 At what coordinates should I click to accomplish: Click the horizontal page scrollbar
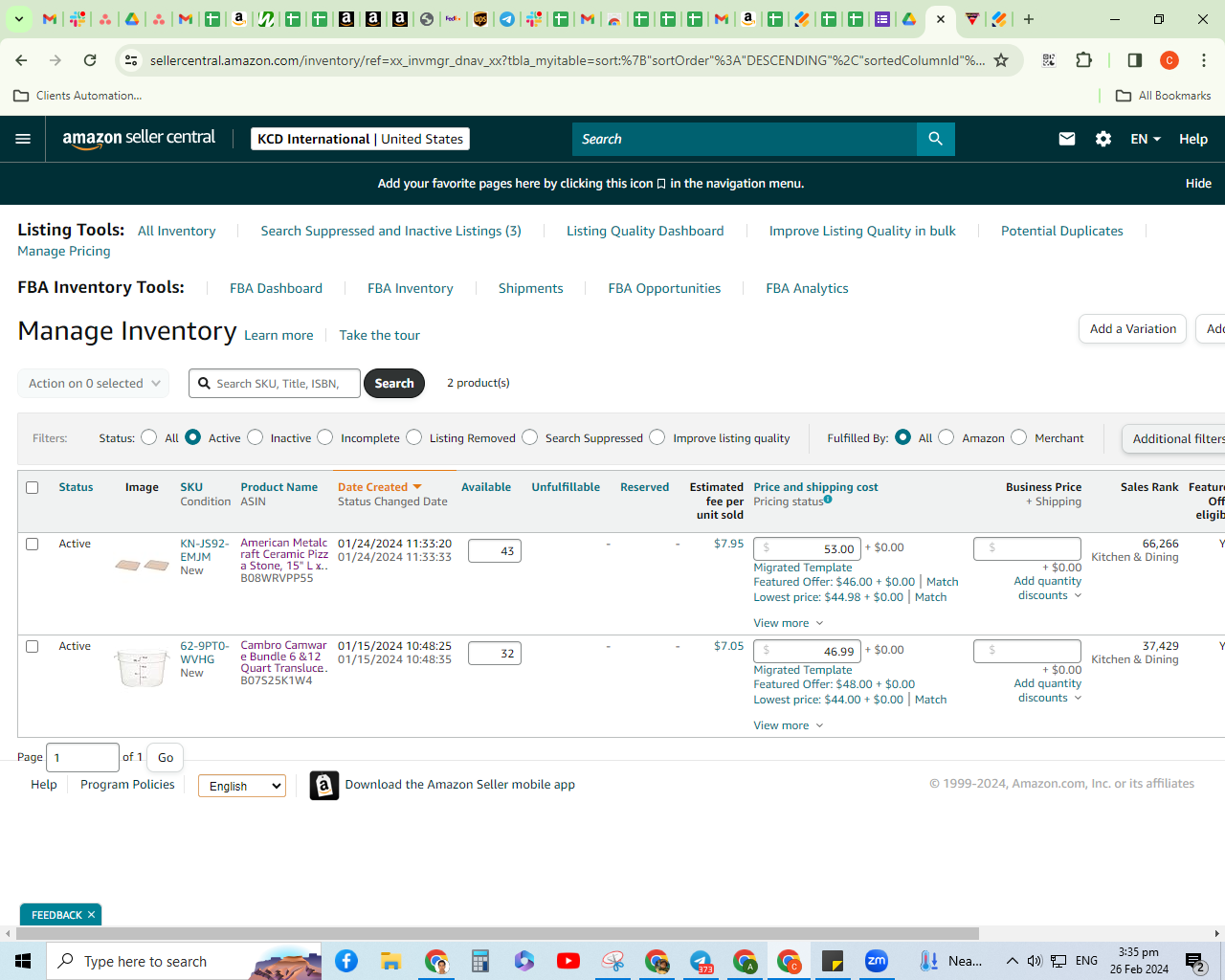tap(498, 933)
